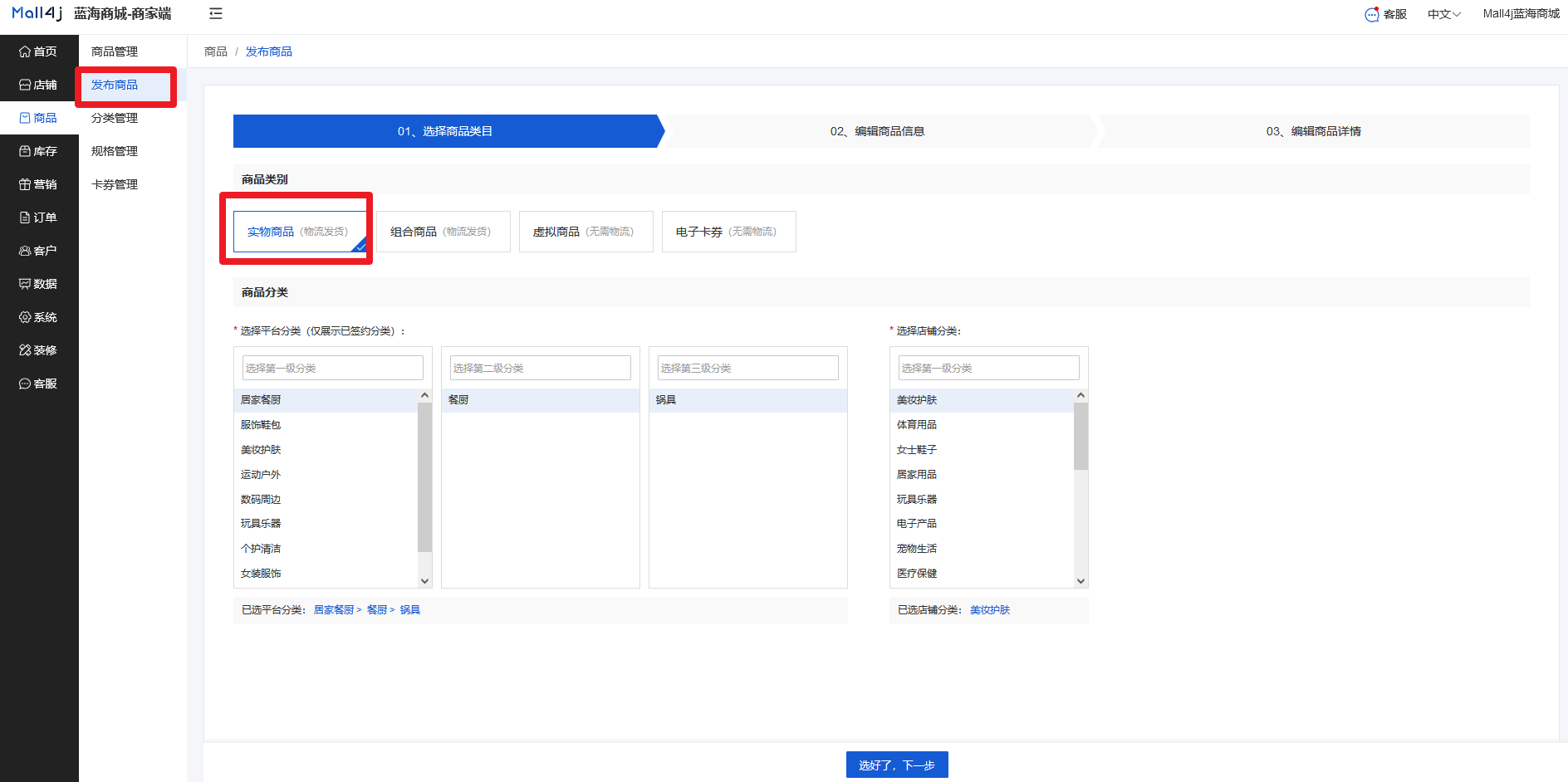Open 营销 section in sidebar

39,184
